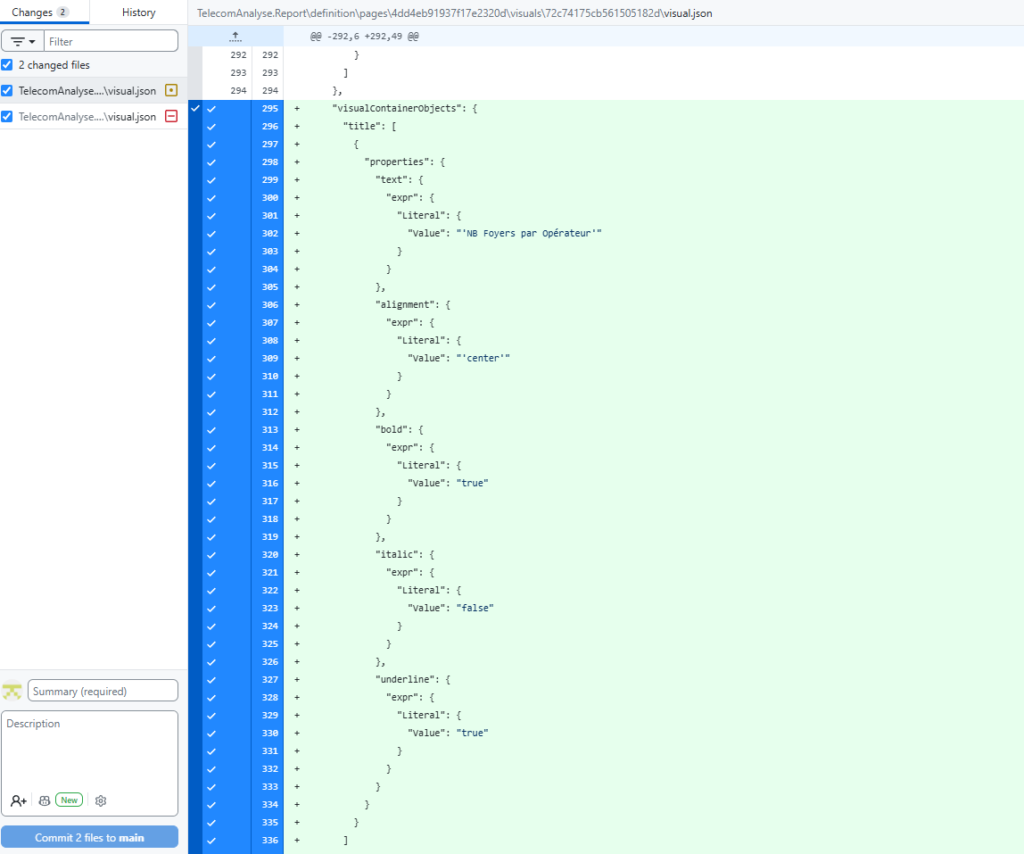Click the "visualContainerObjects" line text

(x=404, y=108)
